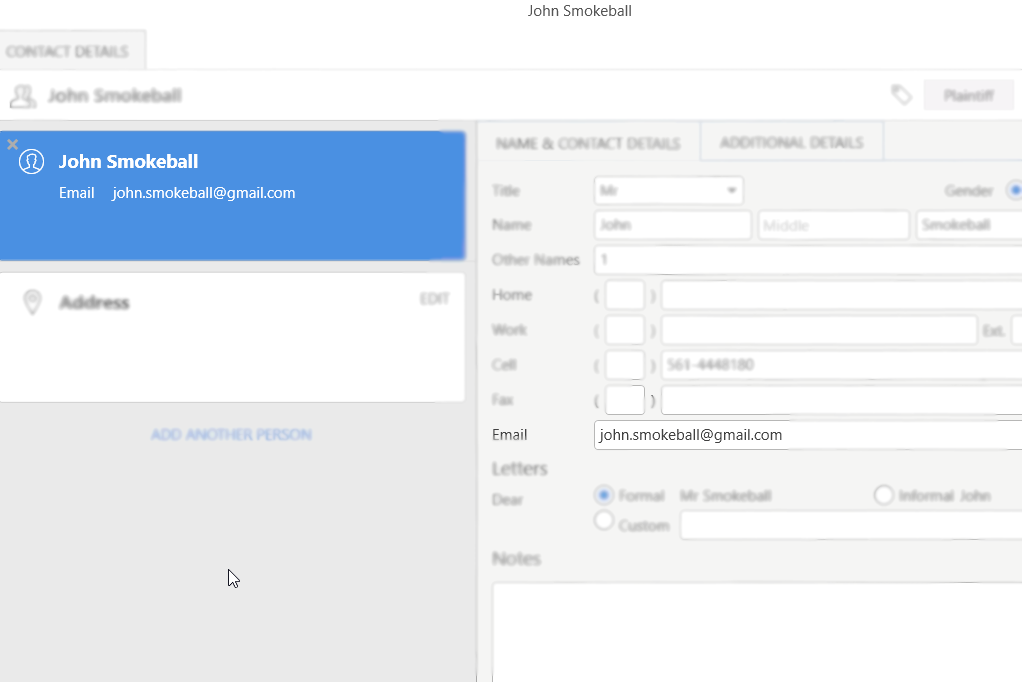Image resolution: width=1022 pixels, height=682 pixels.
Task: Switch to the Additional Details tab
Action: click(x=791, y=141)
